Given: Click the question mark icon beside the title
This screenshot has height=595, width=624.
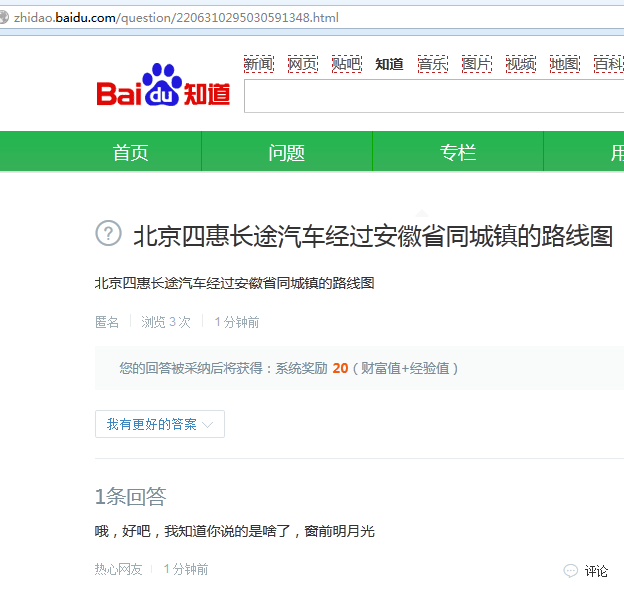Looking at the screenshot, I should click(x=108, y=233).
